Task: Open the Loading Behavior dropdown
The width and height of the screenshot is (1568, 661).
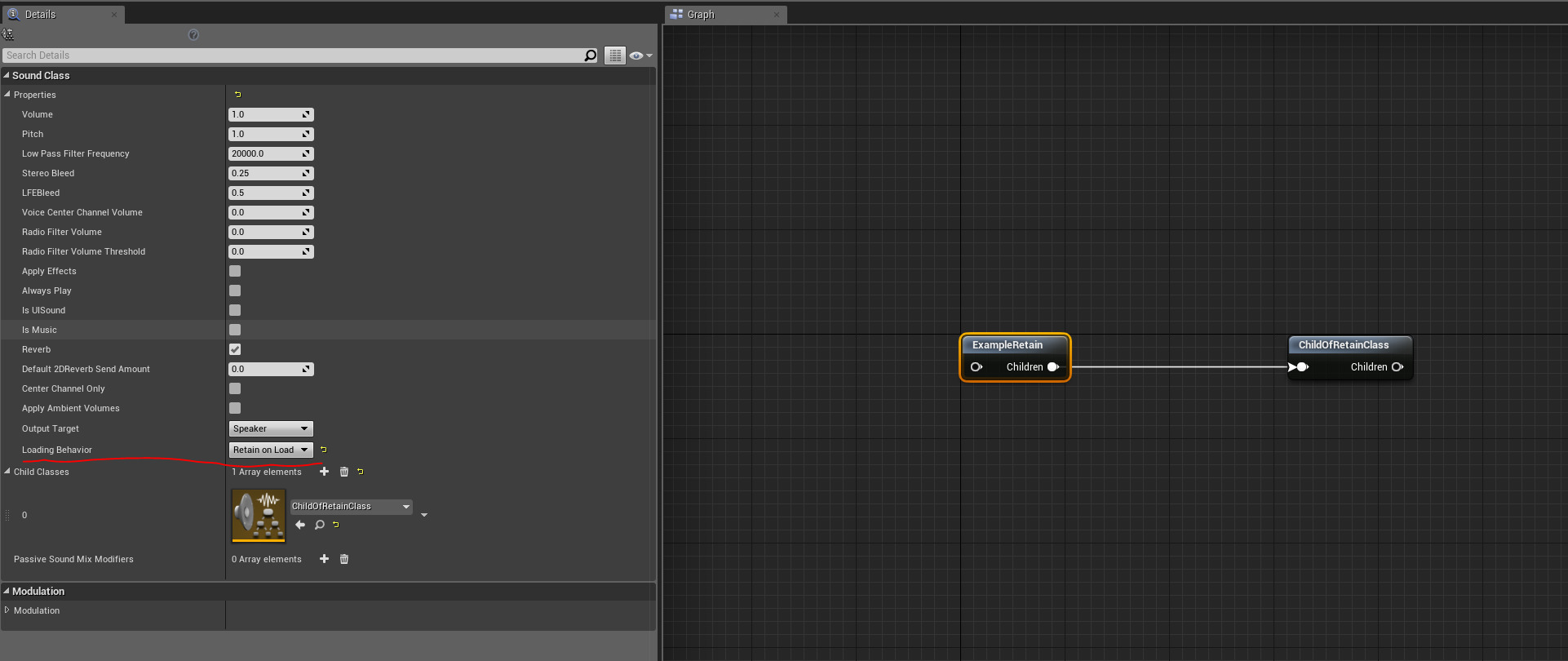Action: (x=271, y=450)
